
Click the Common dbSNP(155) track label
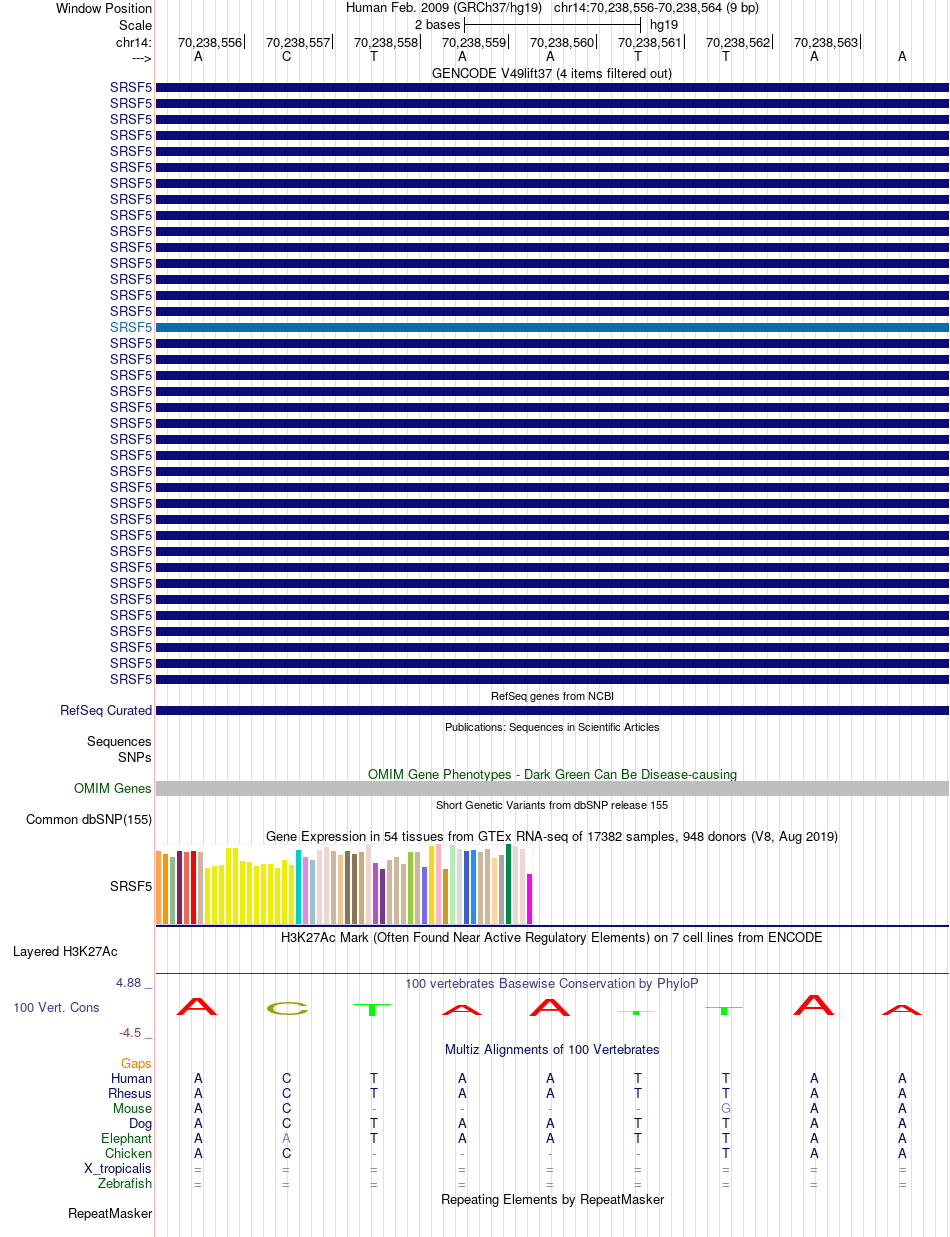coord(89,819)
